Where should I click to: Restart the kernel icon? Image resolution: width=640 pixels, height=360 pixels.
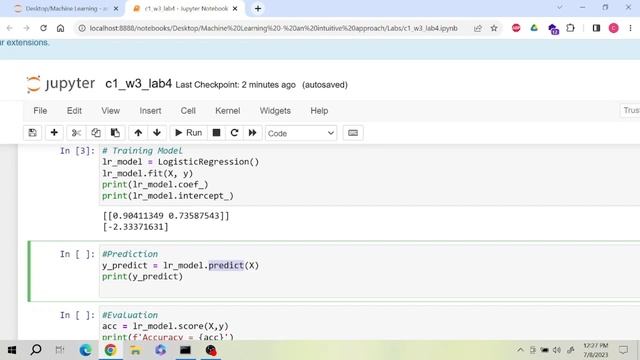click(234, 133)
